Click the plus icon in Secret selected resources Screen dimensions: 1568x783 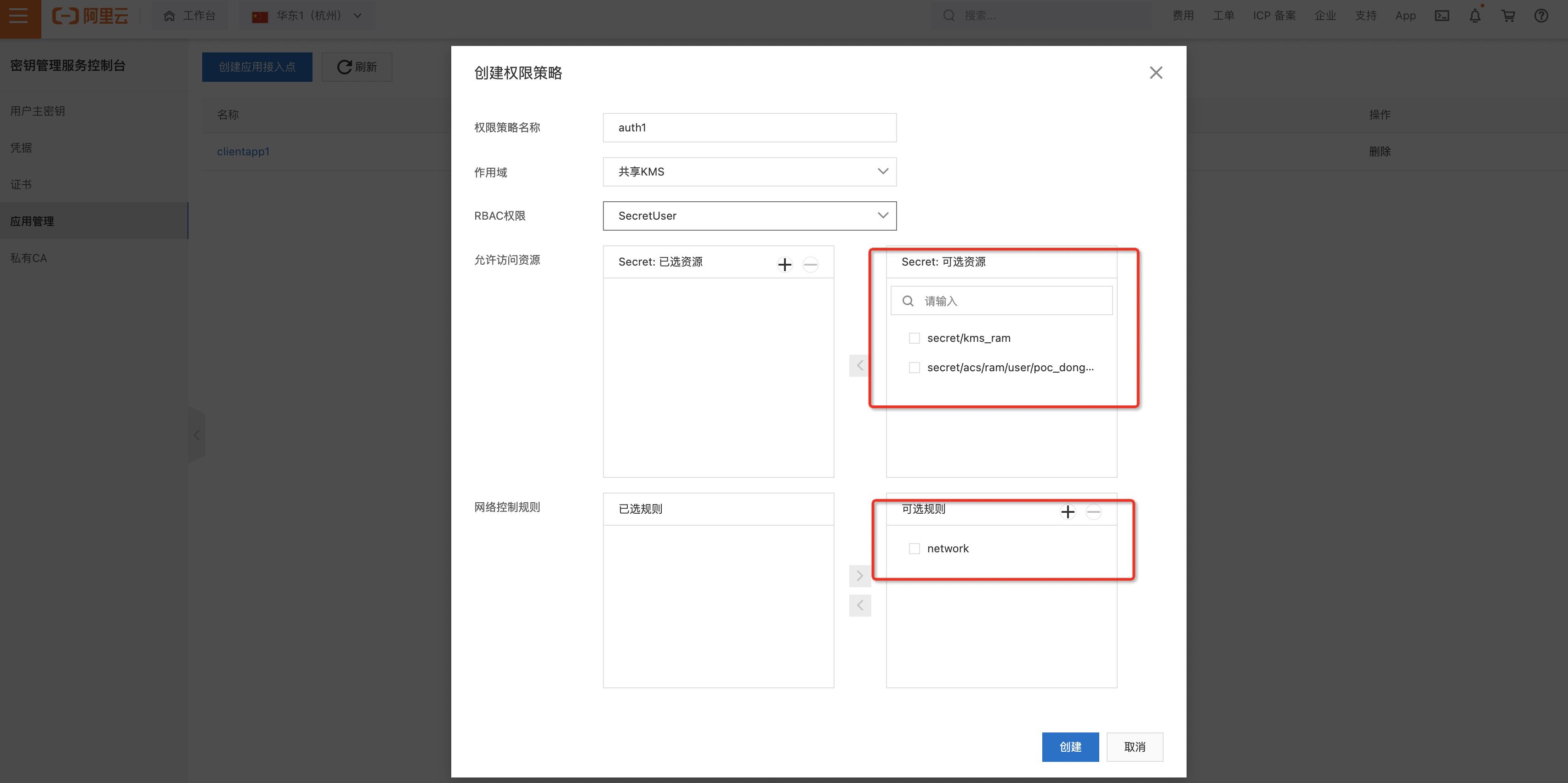click(784, 264)
